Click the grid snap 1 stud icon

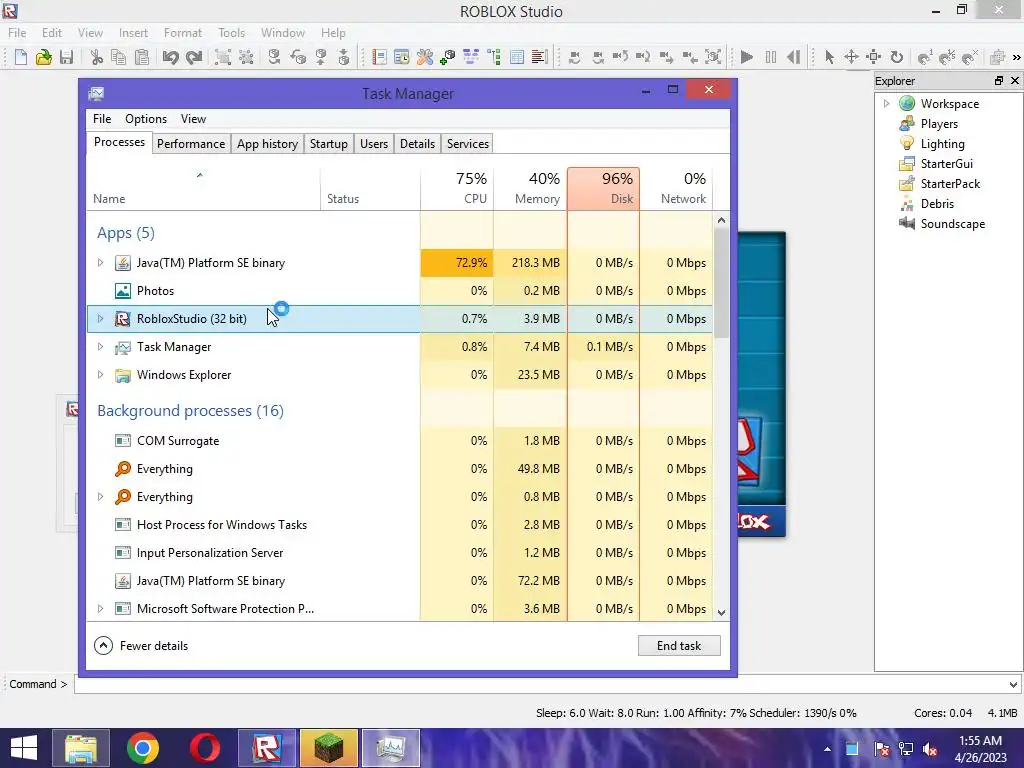925,57
